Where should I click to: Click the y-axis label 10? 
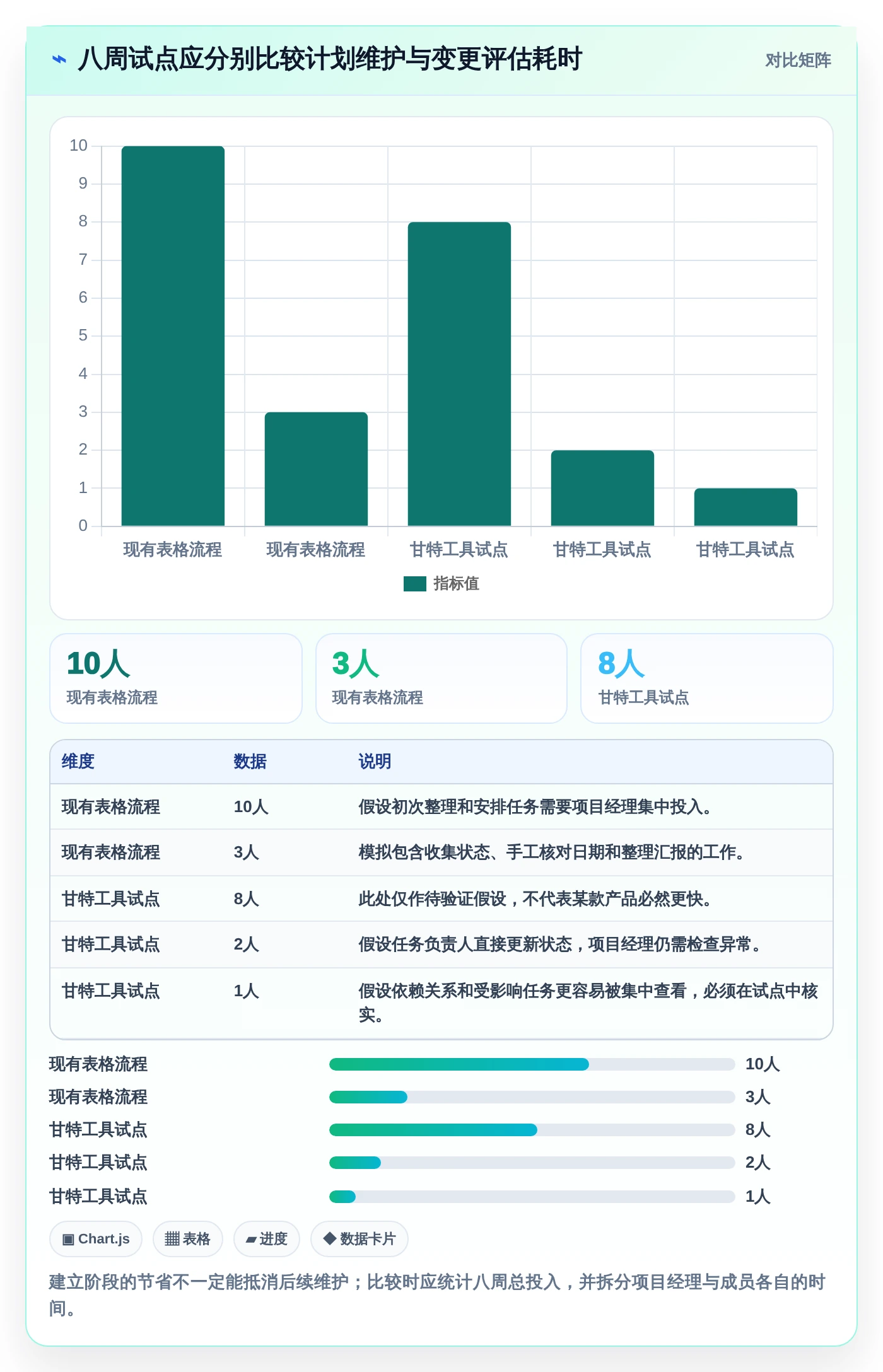[x=79, y=146]
